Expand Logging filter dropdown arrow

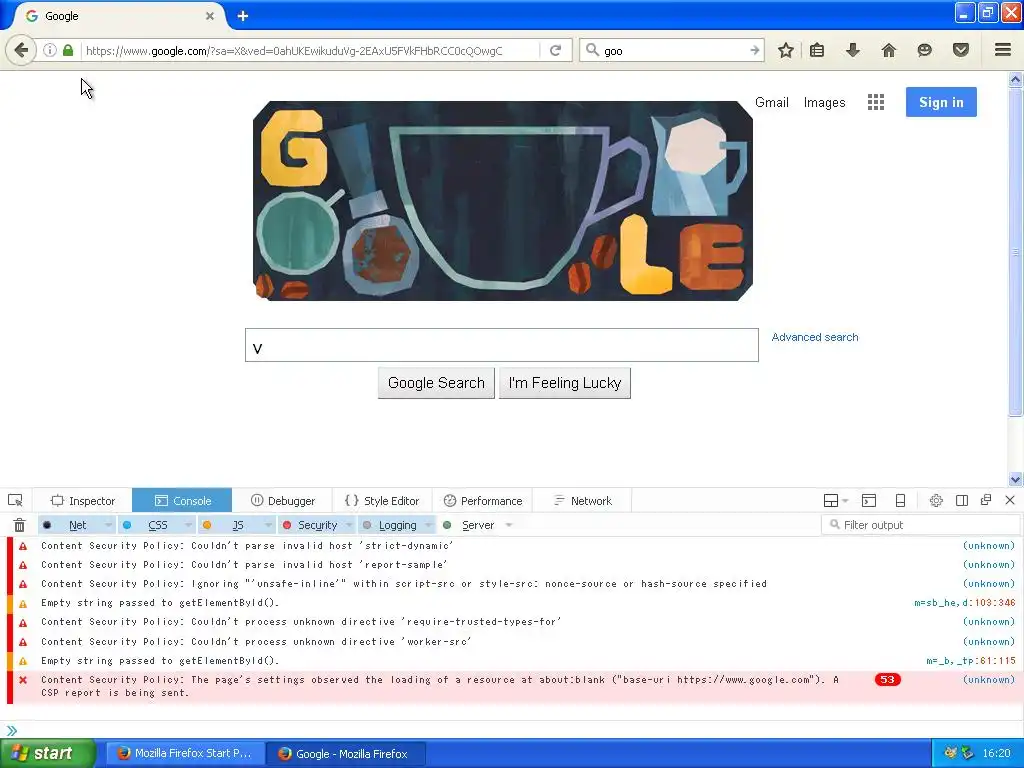click(429, 525)
